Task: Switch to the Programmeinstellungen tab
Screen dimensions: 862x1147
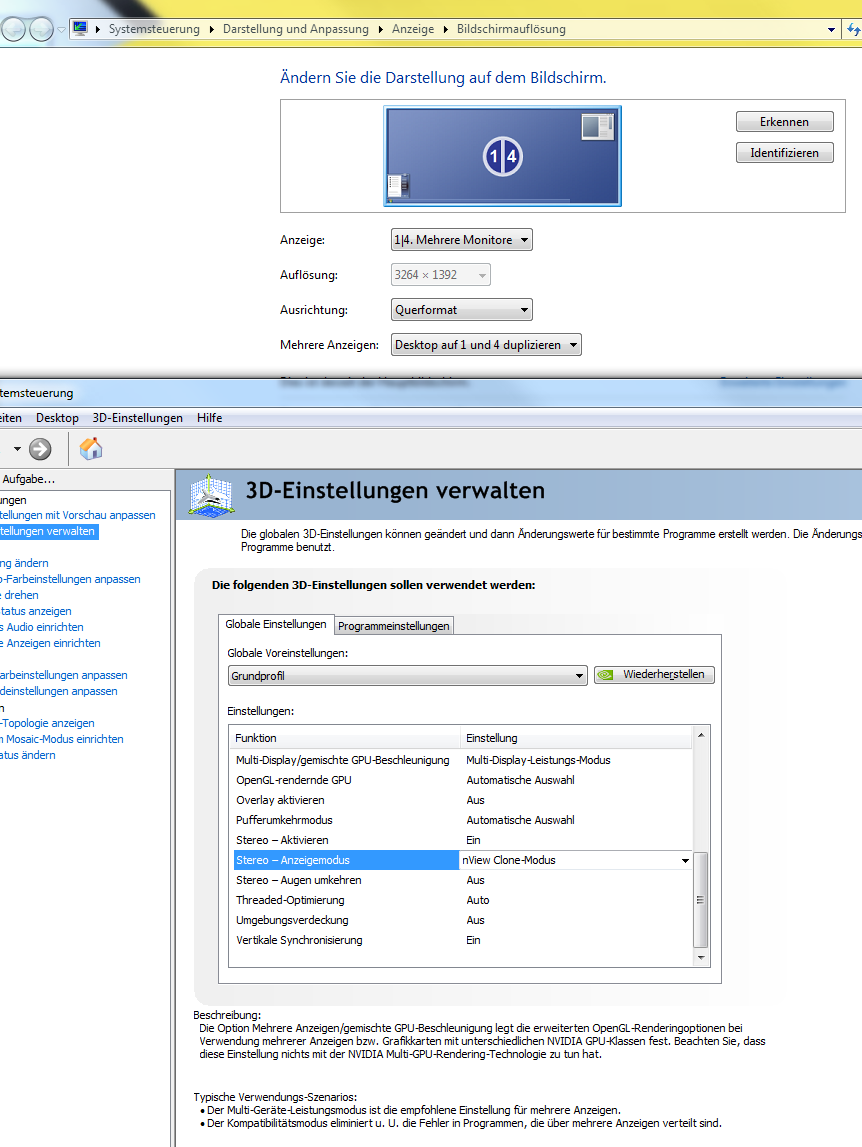Action: coord(394,626)
